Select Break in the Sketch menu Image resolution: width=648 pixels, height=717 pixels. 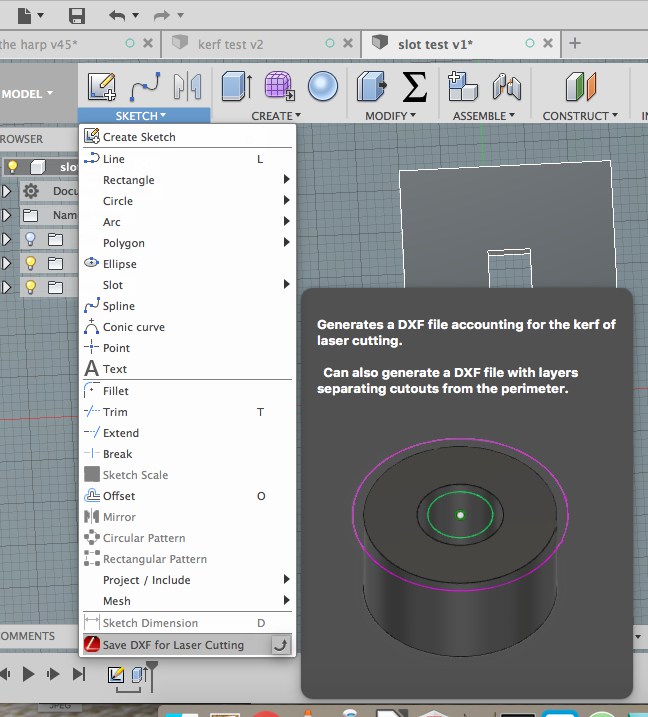[187, 454]
